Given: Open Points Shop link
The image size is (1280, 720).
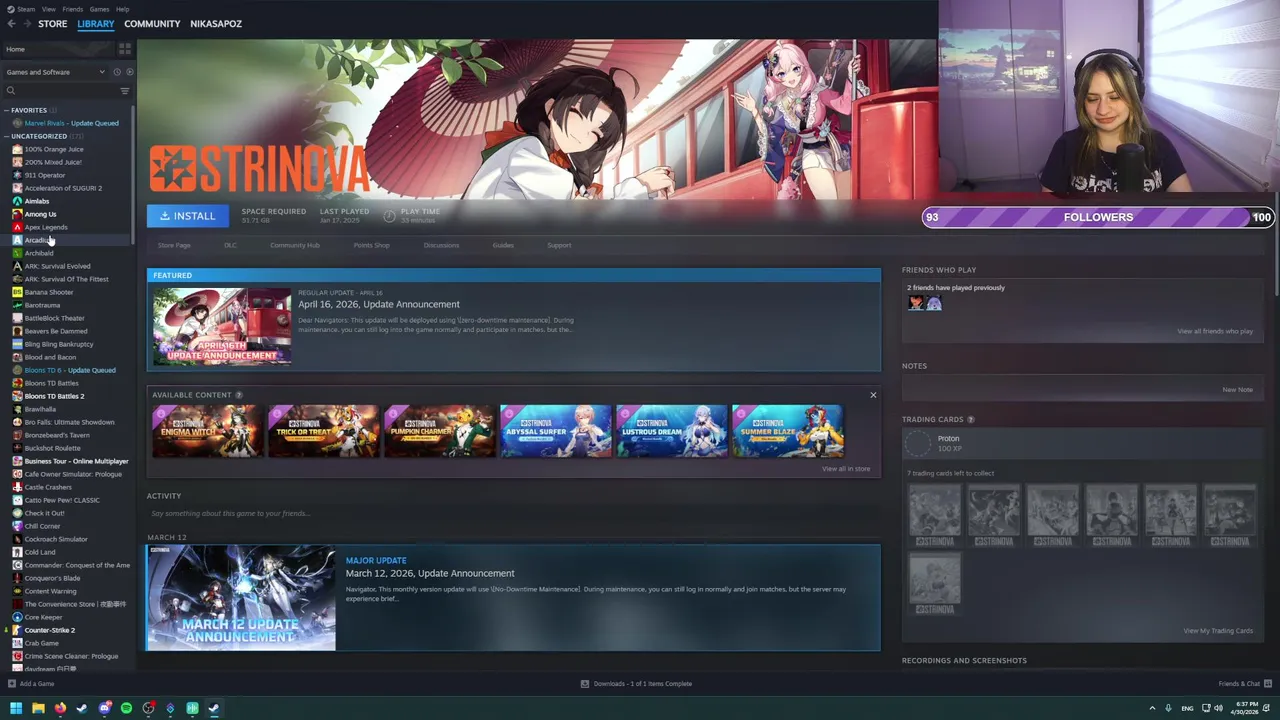Looking at the screenshot, I should coord(371,245).
